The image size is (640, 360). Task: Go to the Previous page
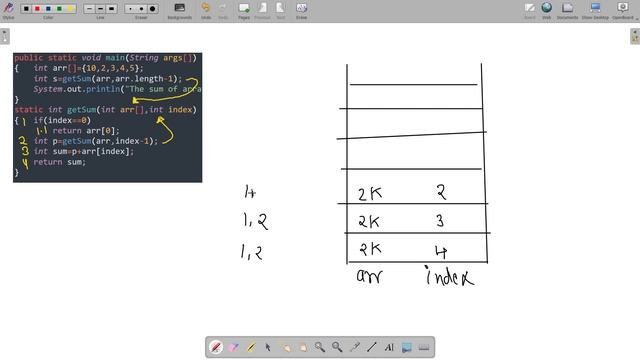pyautogui.click(x=262, y=10)
